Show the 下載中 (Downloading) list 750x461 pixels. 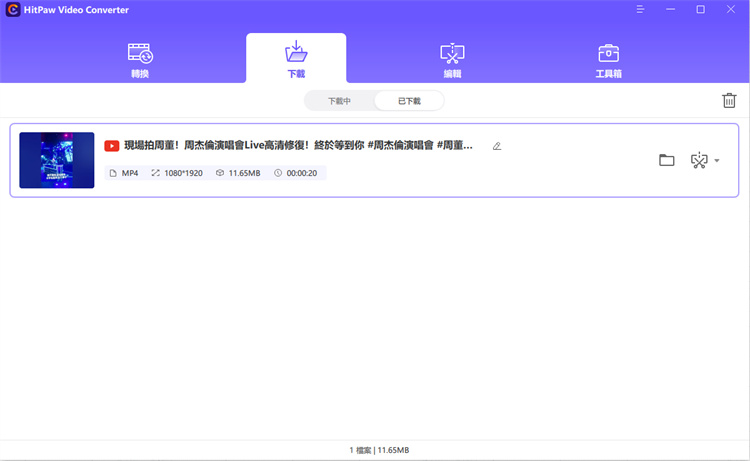339,101
